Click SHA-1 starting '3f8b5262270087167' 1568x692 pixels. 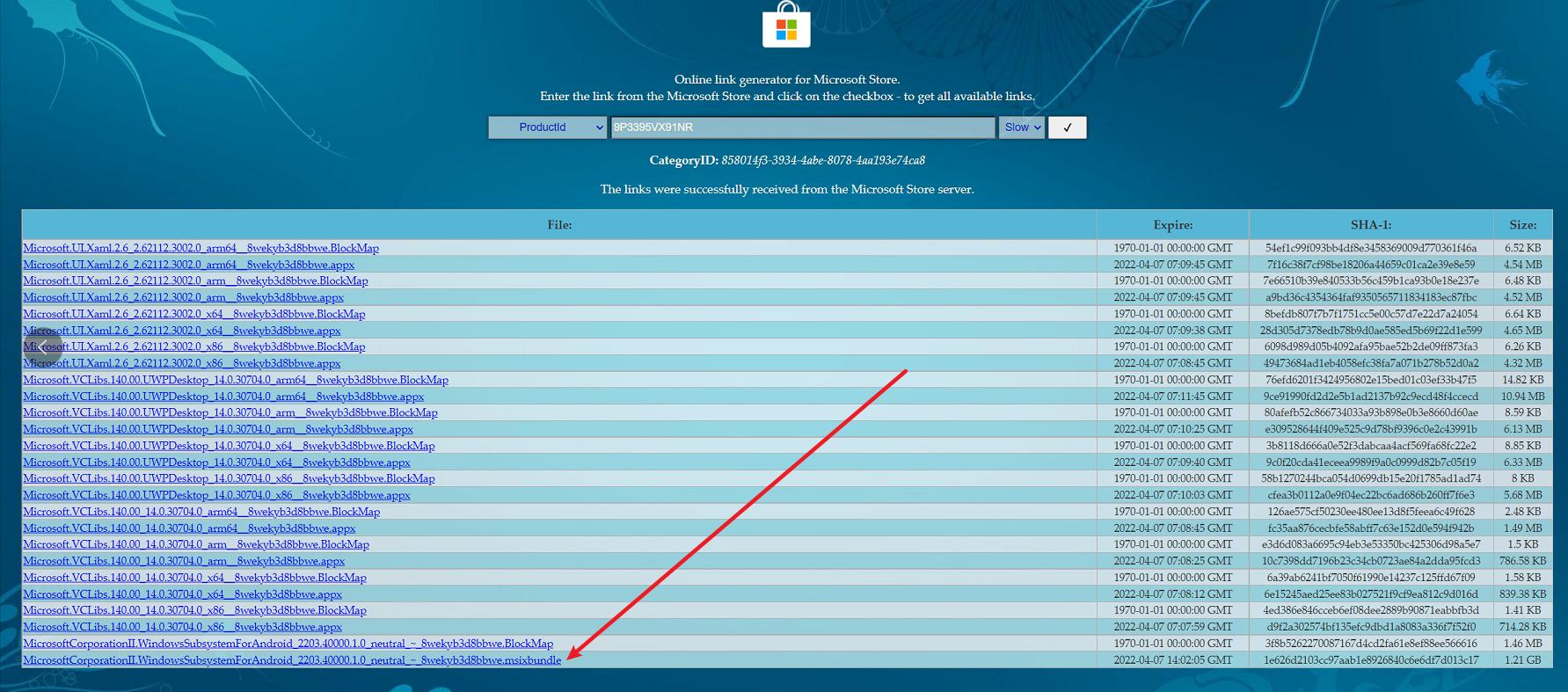coord(1371,644)
